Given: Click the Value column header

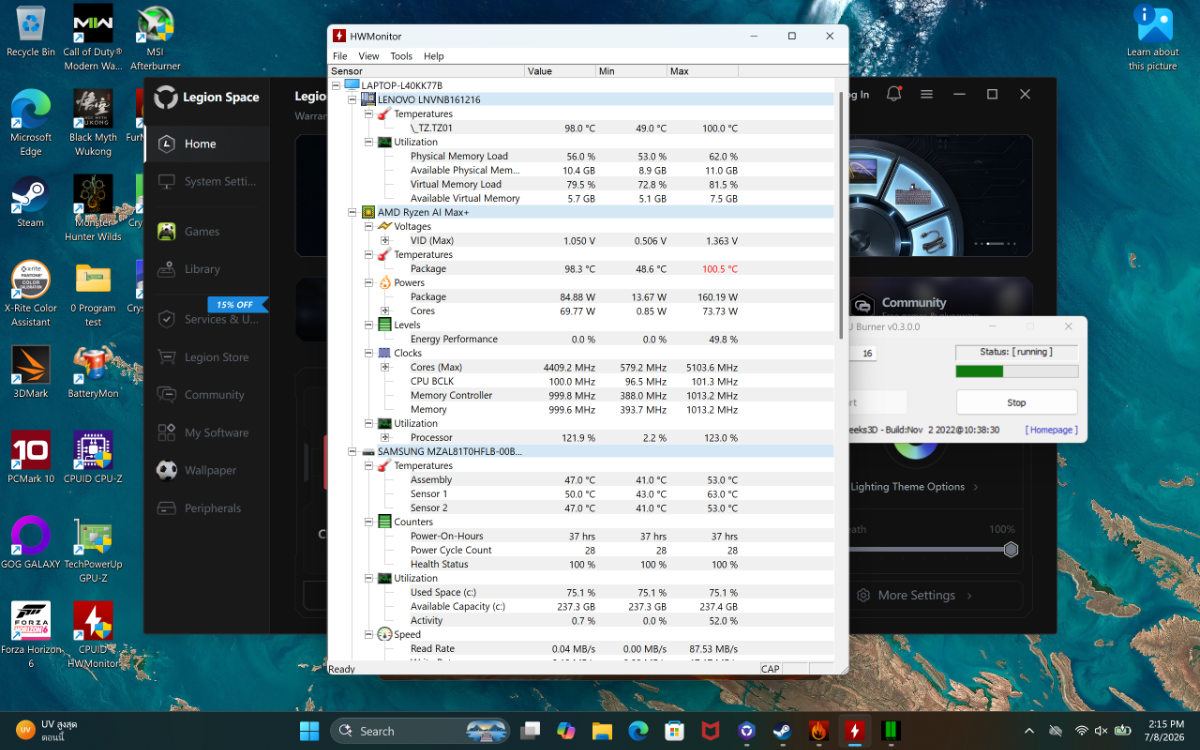Looking at the screenshot, I should [x=560, y=71].
